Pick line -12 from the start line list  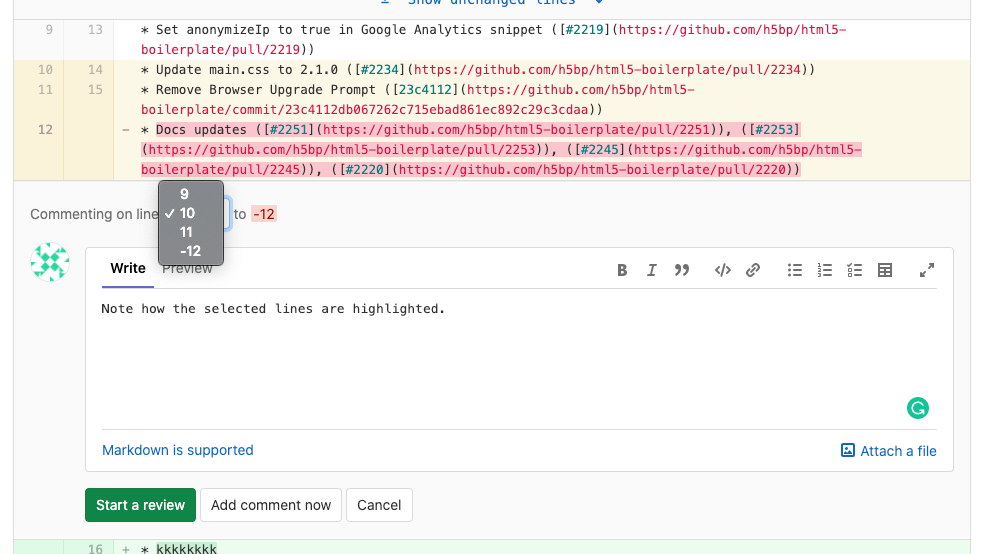pyautogui.click(x=190, y=251)
